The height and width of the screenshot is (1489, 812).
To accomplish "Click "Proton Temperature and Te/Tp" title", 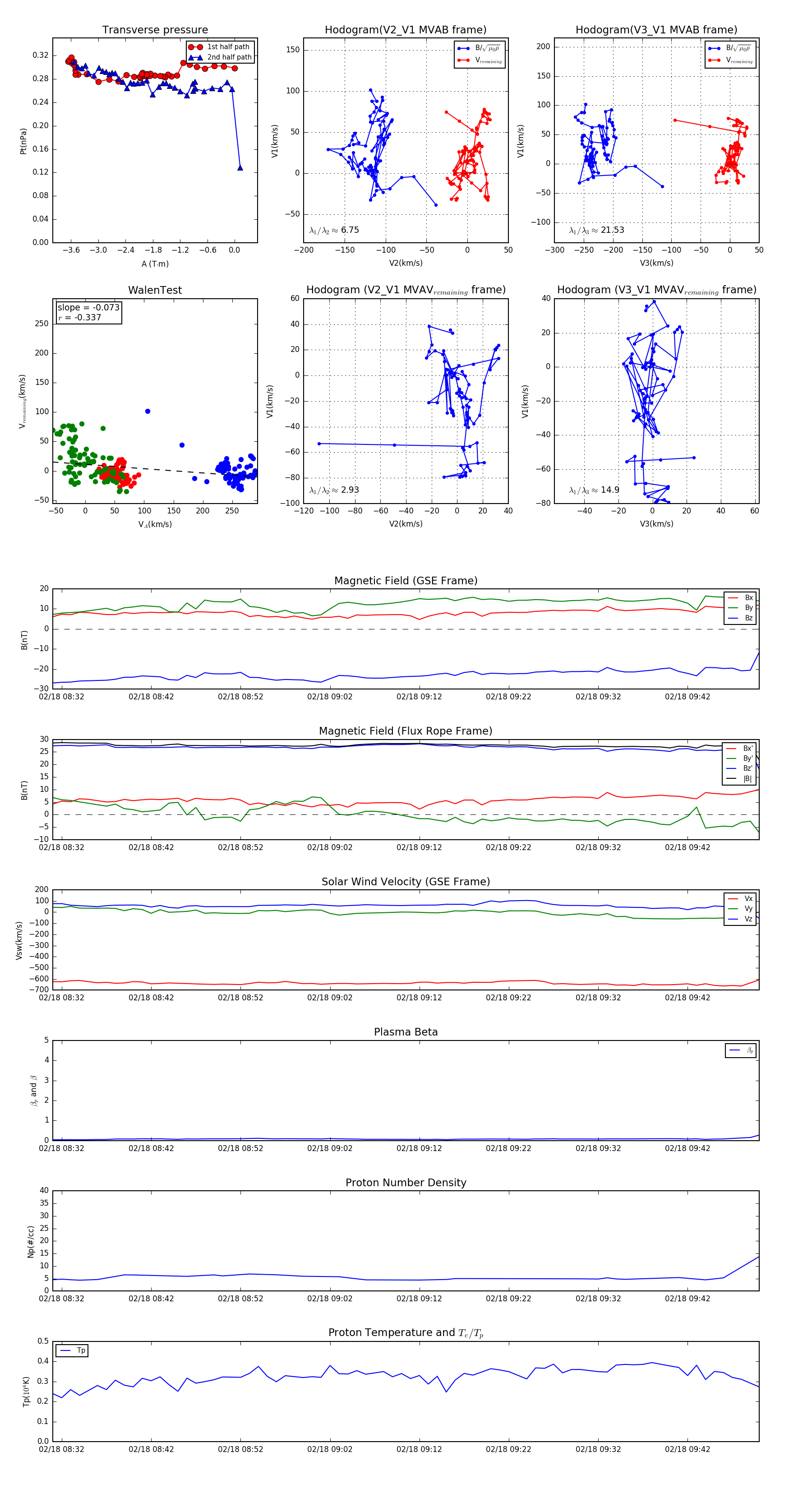I will pos(406,1332).
